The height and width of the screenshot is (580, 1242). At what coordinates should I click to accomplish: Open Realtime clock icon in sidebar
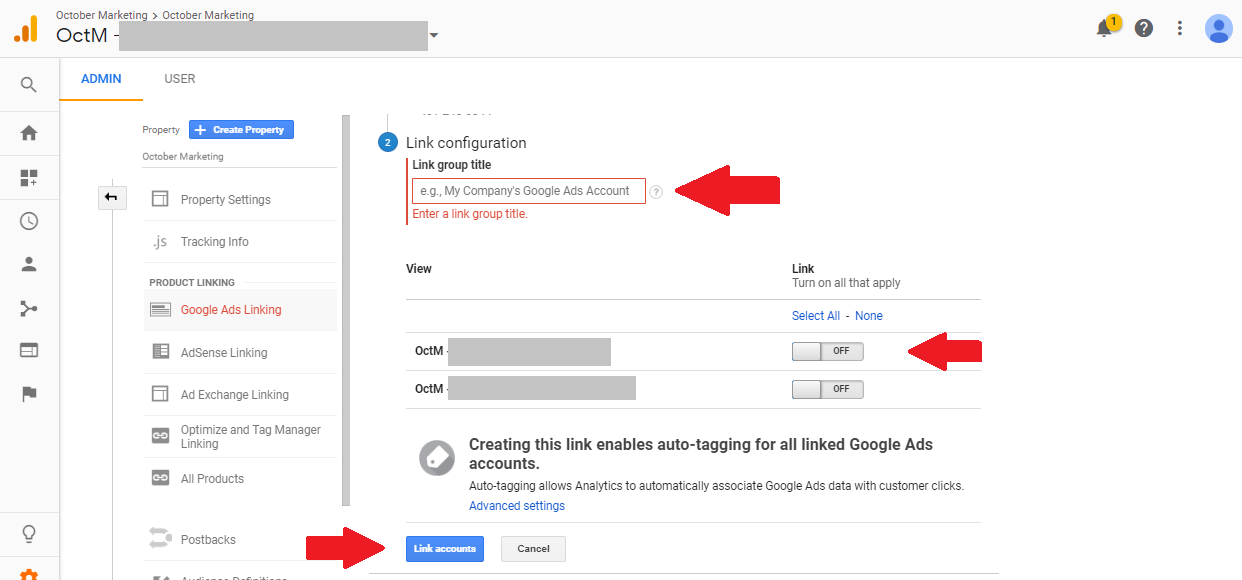pyautogui.click(x=29, y=221)
